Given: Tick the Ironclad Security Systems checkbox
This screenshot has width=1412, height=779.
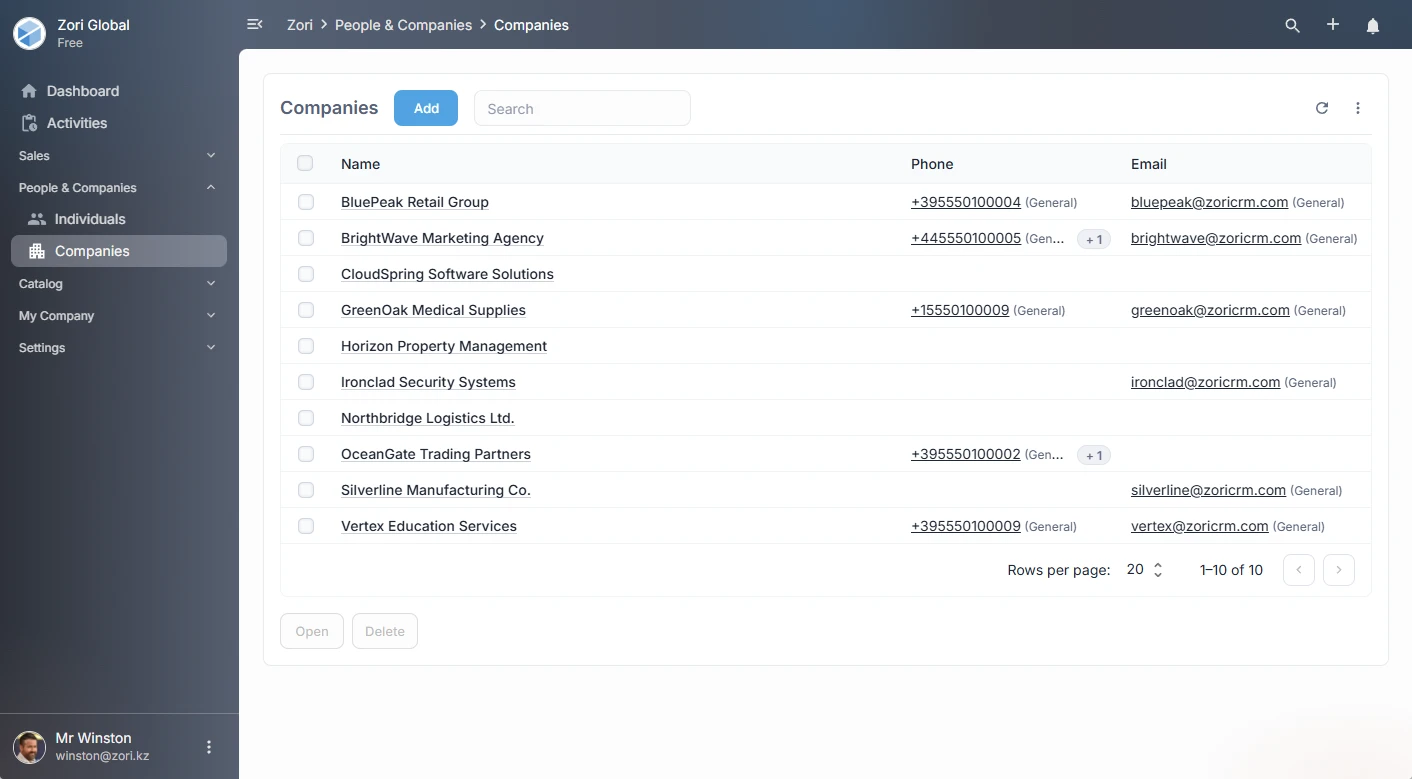Looking at the screenshot, I should coord(306,382).
